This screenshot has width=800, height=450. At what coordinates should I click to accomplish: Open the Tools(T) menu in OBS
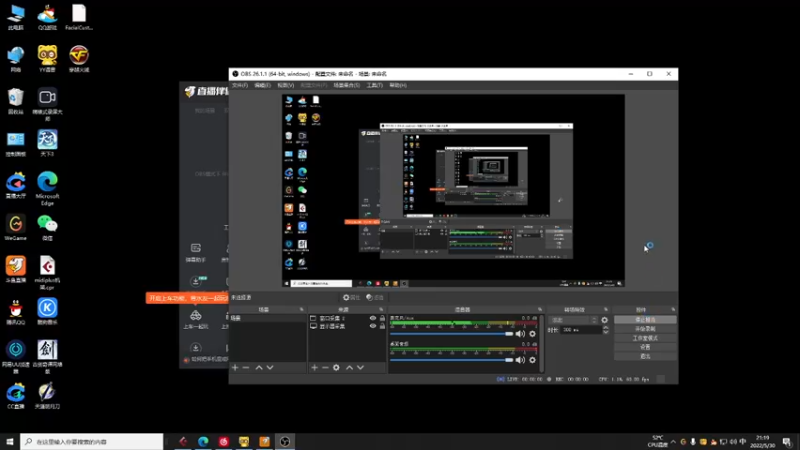374,85
